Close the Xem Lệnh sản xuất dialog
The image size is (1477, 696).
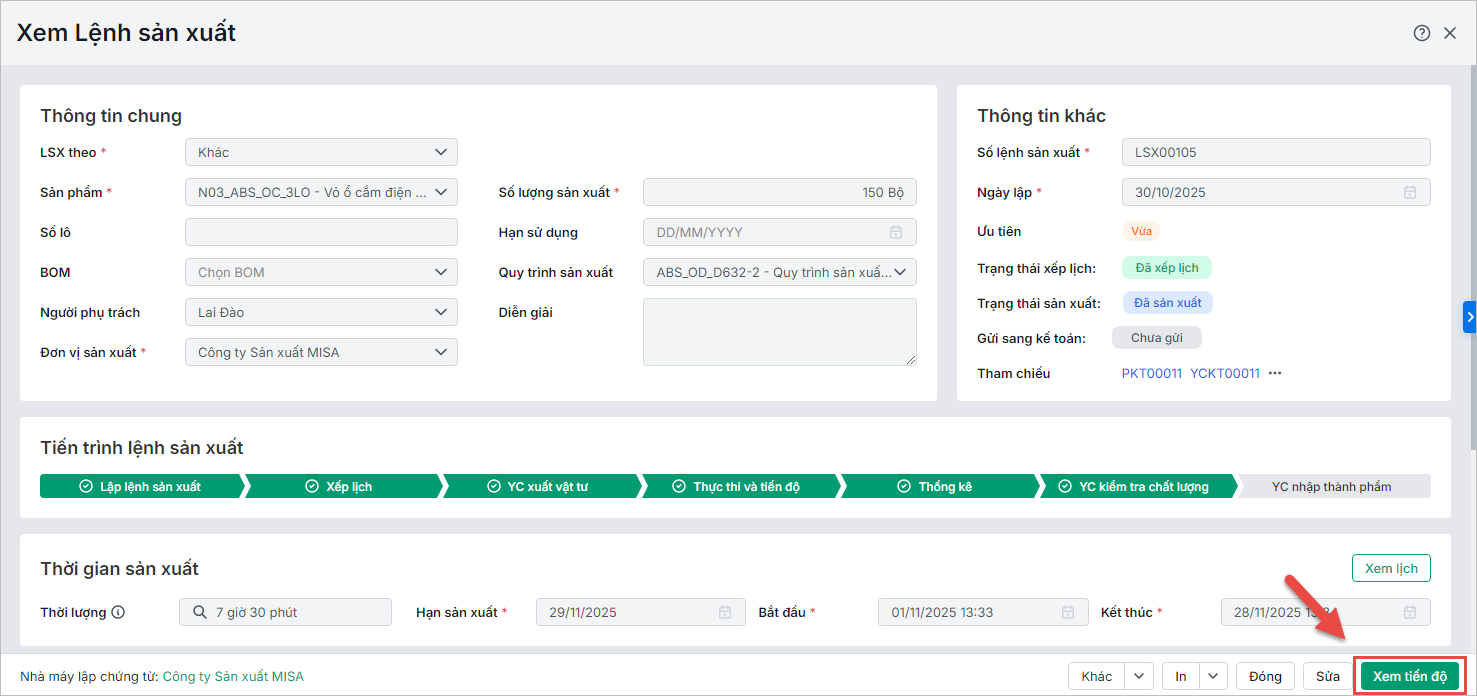1450,33
